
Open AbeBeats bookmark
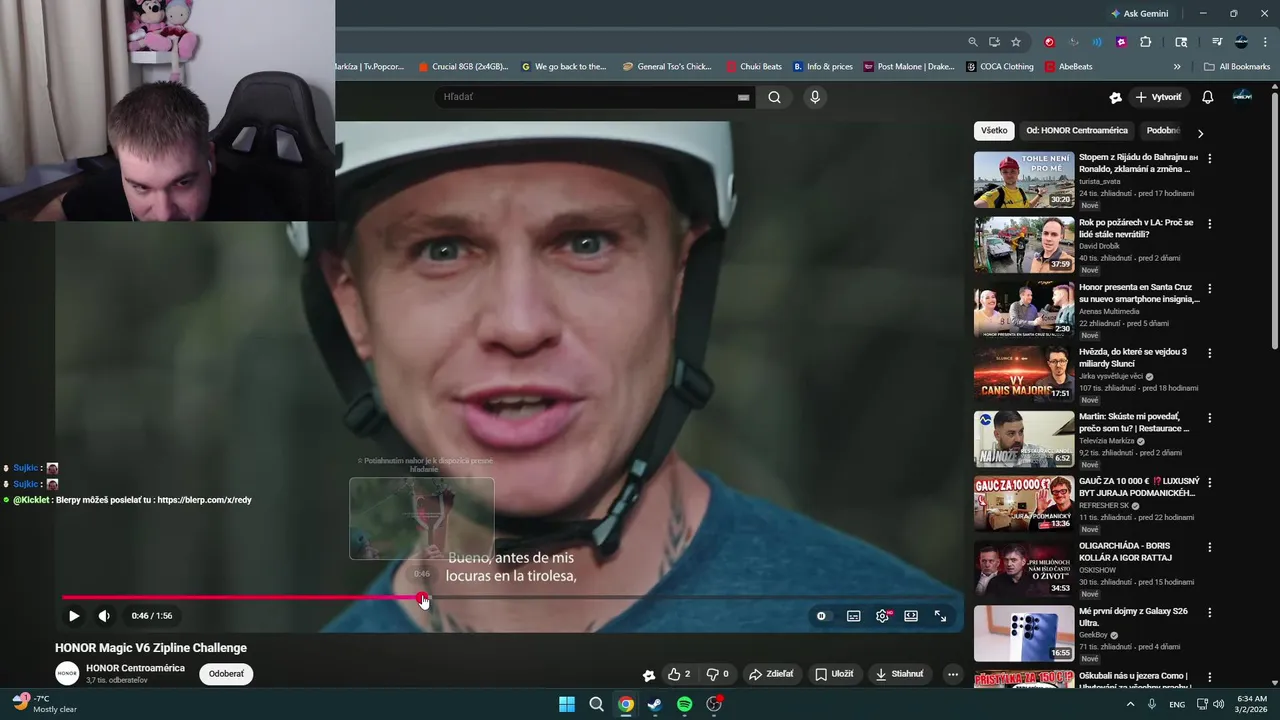point(1068,67)
